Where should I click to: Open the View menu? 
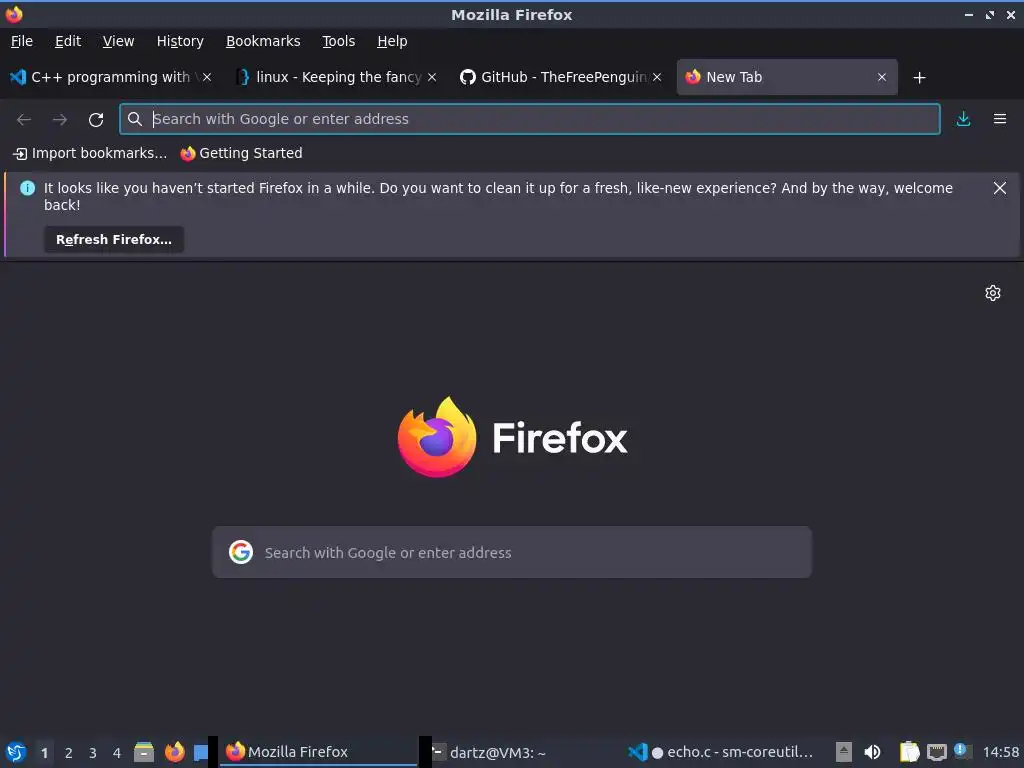click(x=118, y=41)
